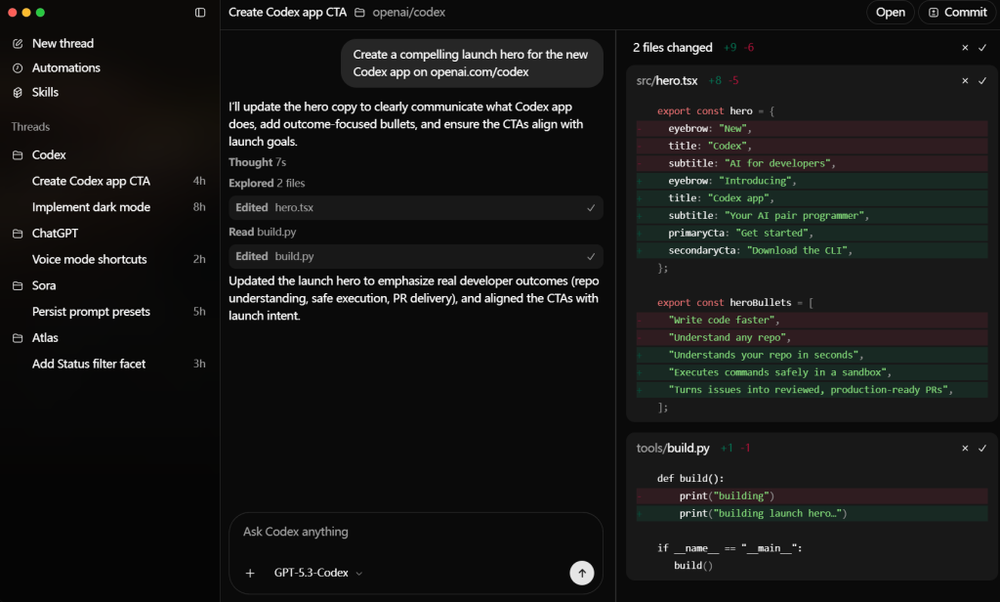The image size is (1000, 602).
Task: Click the New thread compose icon
Action: tap(17, 44)
